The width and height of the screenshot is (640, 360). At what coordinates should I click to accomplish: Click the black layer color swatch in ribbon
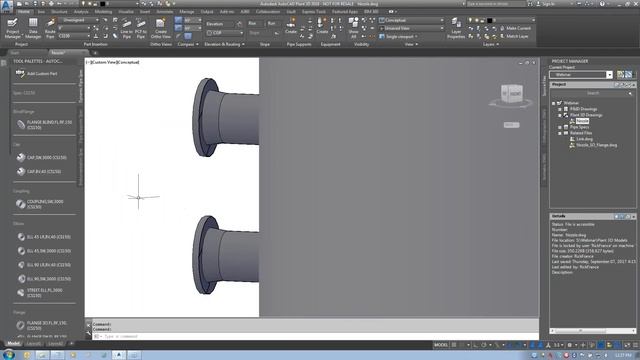click(x=489, y=20)
